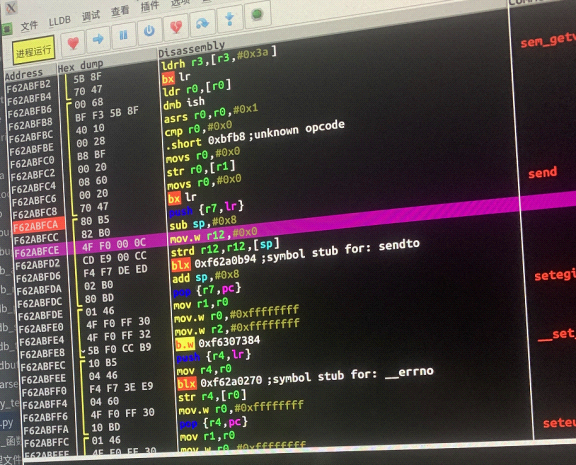Select address F62ABFC0
The width and height of the screenshot is (576, 465).
pos(32,162)
